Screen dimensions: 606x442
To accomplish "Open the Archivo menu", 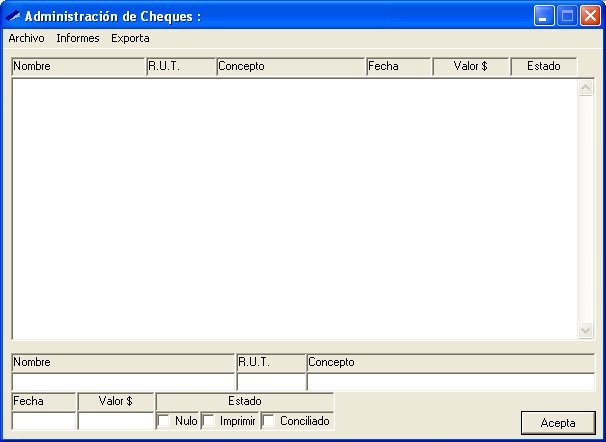I will pyautogui.click(x=26, y=38).
